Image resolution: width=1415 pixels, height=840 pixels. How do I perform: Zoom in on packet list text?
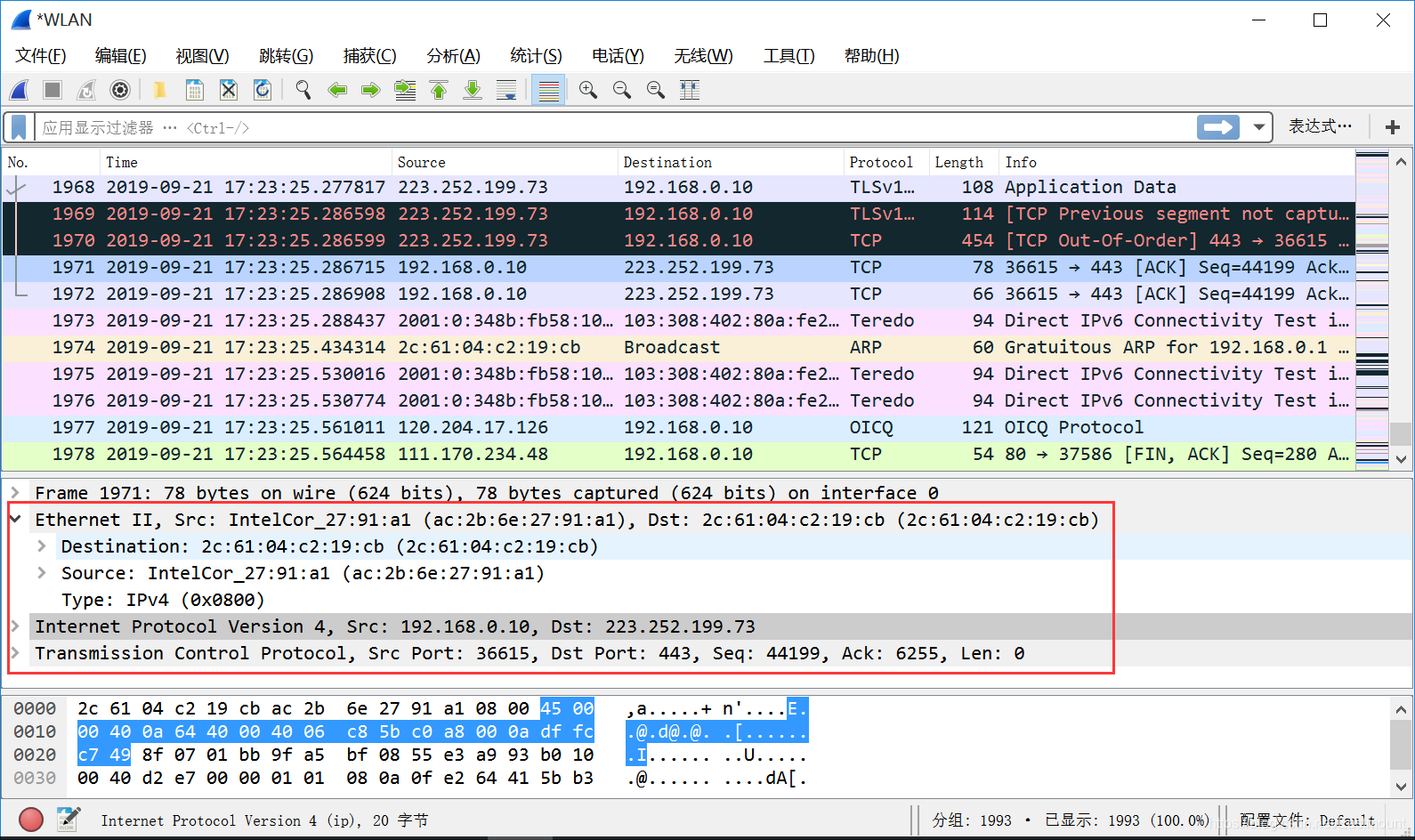click(x=588, y=90)
